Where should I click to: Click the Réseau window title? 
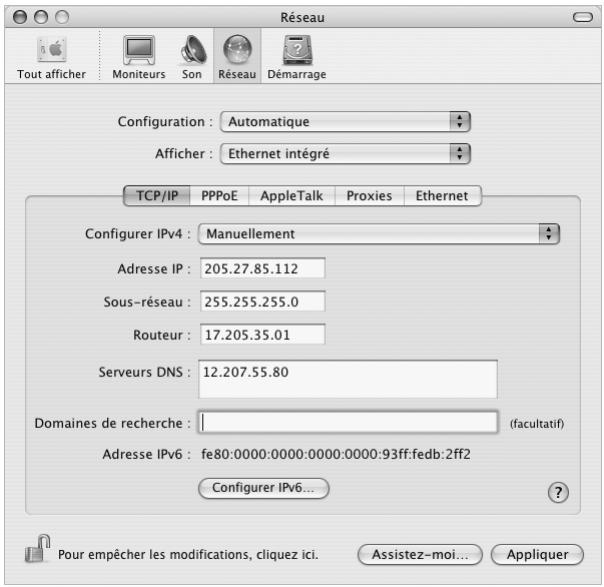pyautogui.click(x=302, y=17)
